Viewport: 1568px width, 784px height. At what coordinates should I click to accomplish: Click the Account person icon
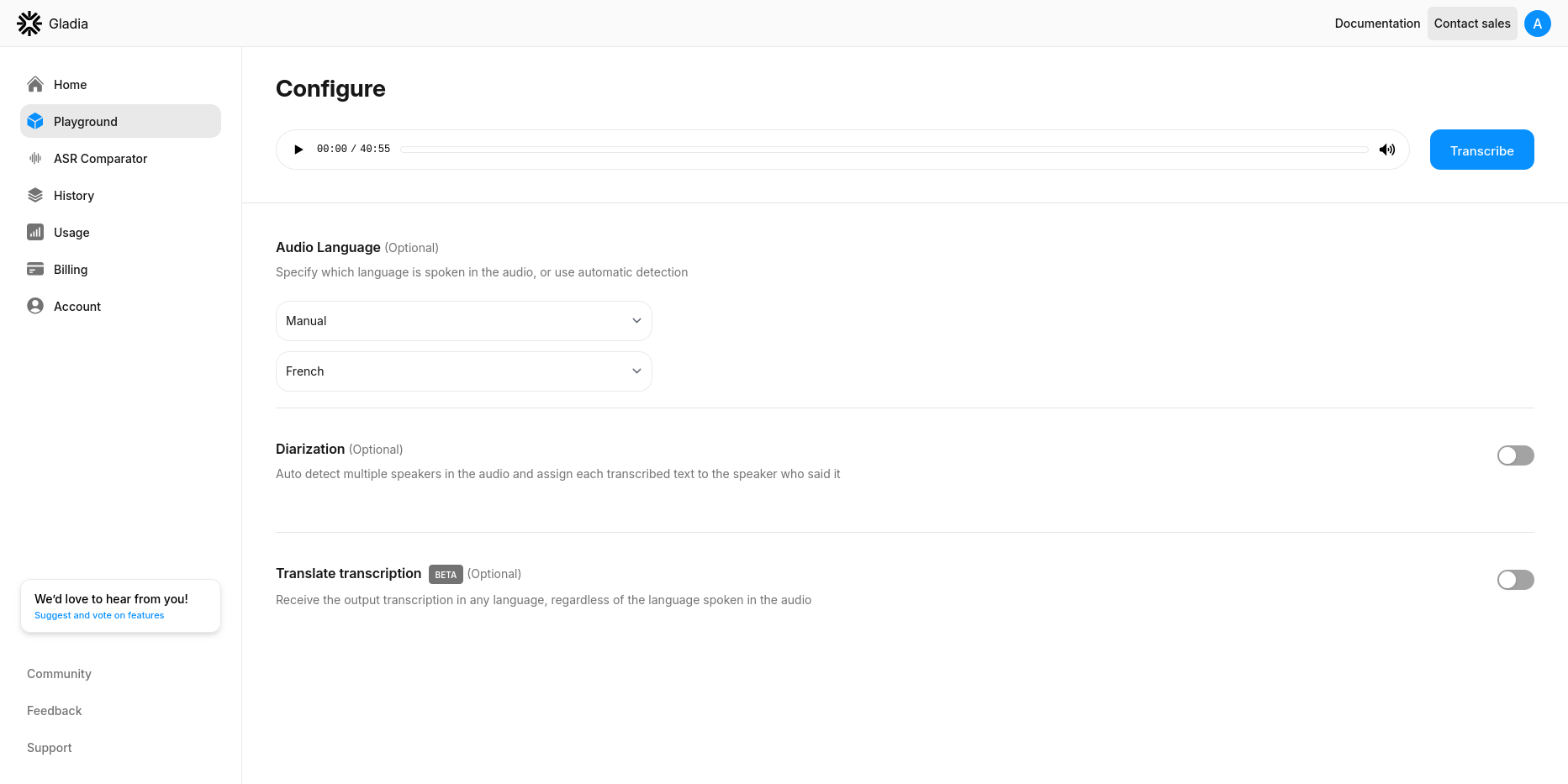pyautogui.click(x=35, y=306)
